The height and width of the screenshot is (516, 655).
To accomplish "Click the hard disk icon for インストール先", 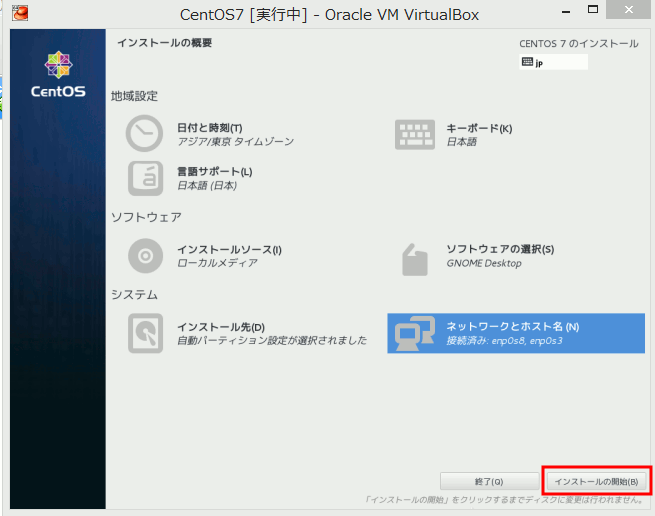I will click(x=145, y=333).
